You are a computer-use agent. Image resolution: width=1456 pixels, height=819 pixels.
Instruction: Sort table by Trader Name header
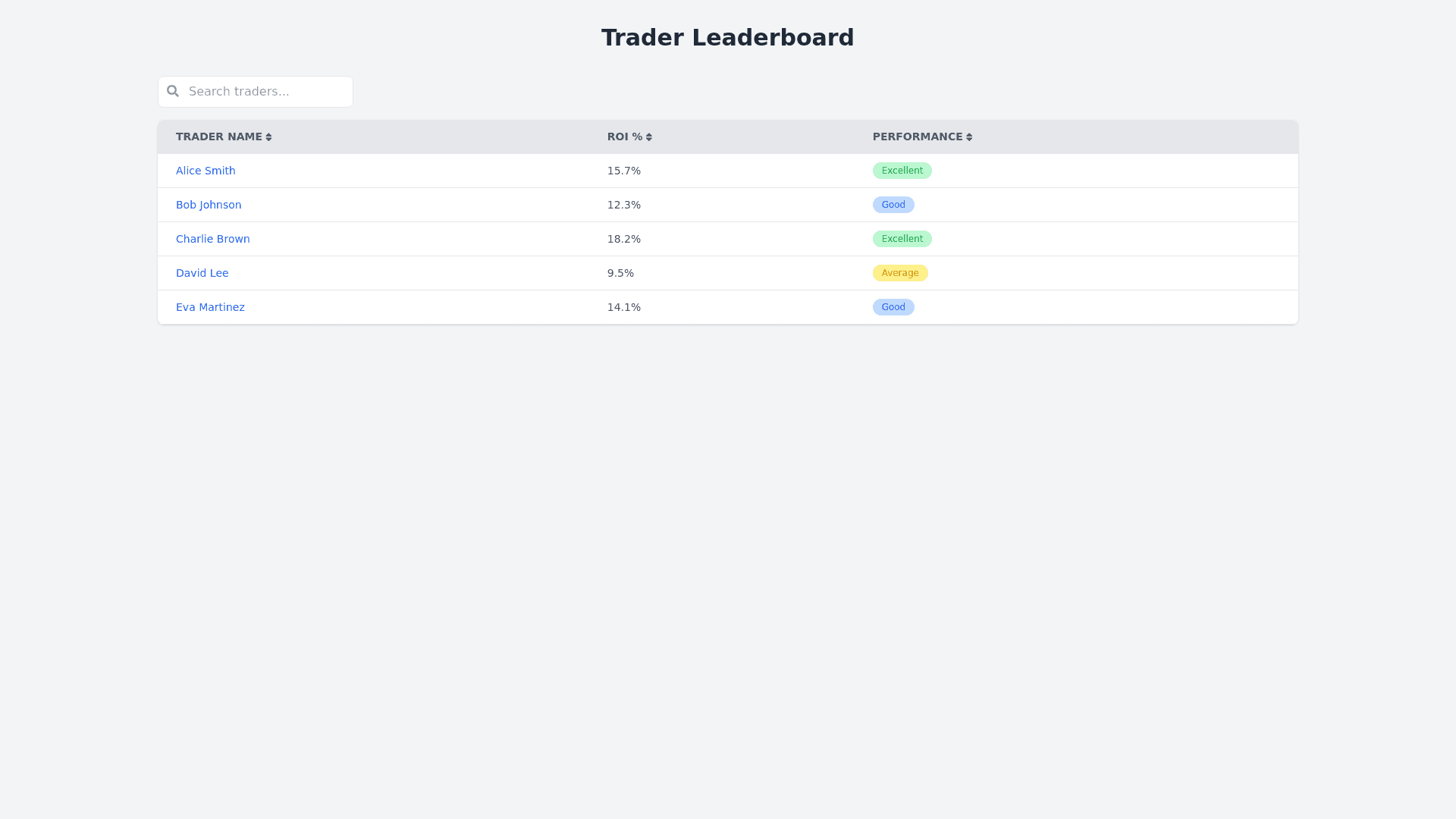[x=218, y=136]
